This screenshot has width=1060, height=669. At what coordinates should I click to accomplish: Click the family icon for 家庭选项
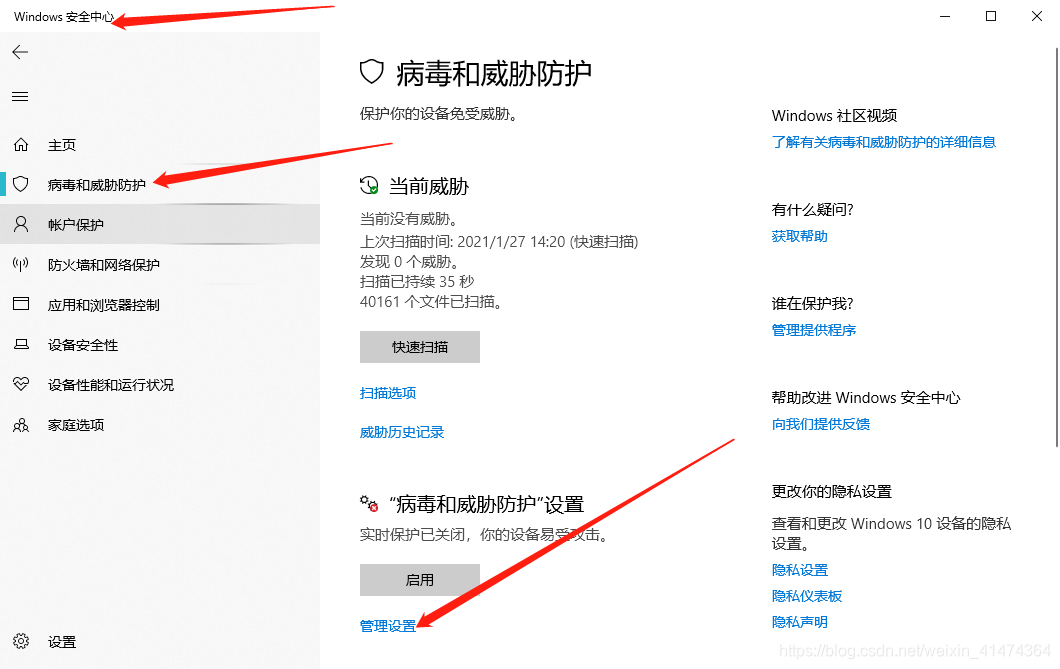(21, 425)
